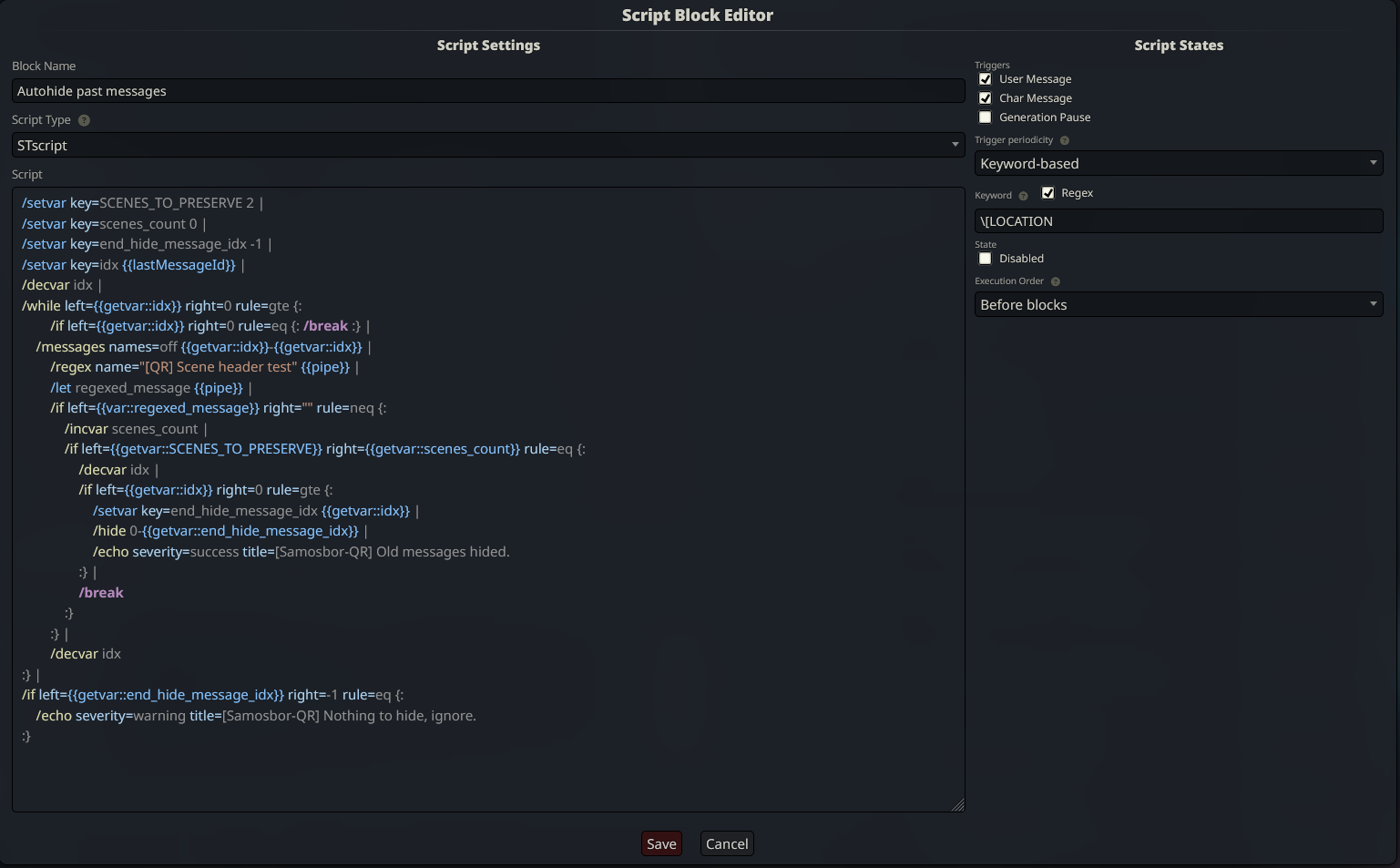Uncheck the User Message trigger
1400x868 pixels.
point(985,79)
